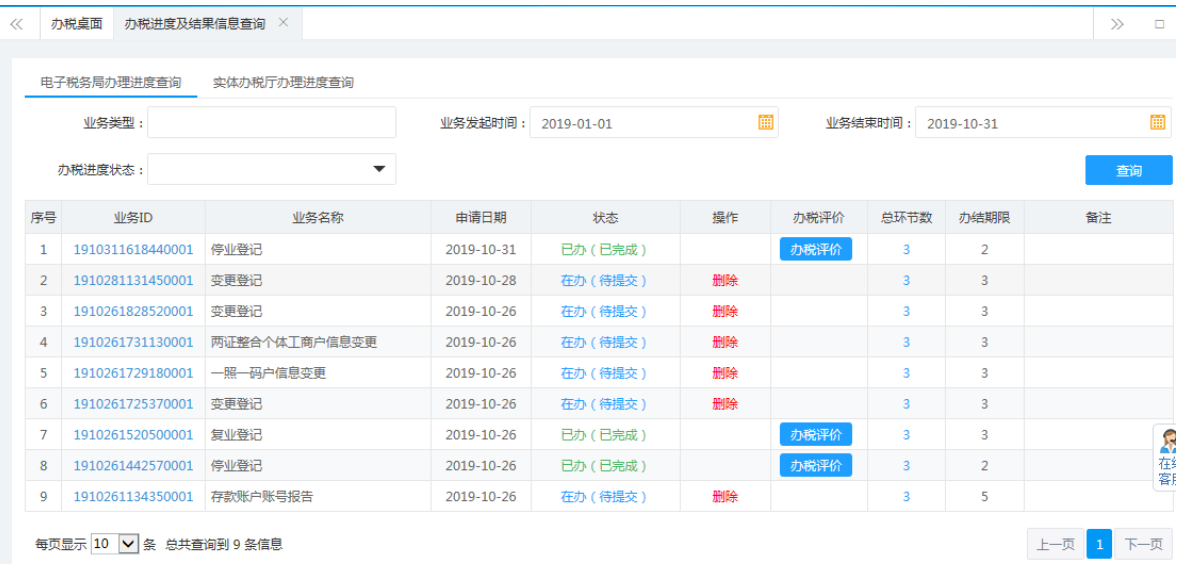Open the 业务发起时间 calendar picker icon

(766, 123)
